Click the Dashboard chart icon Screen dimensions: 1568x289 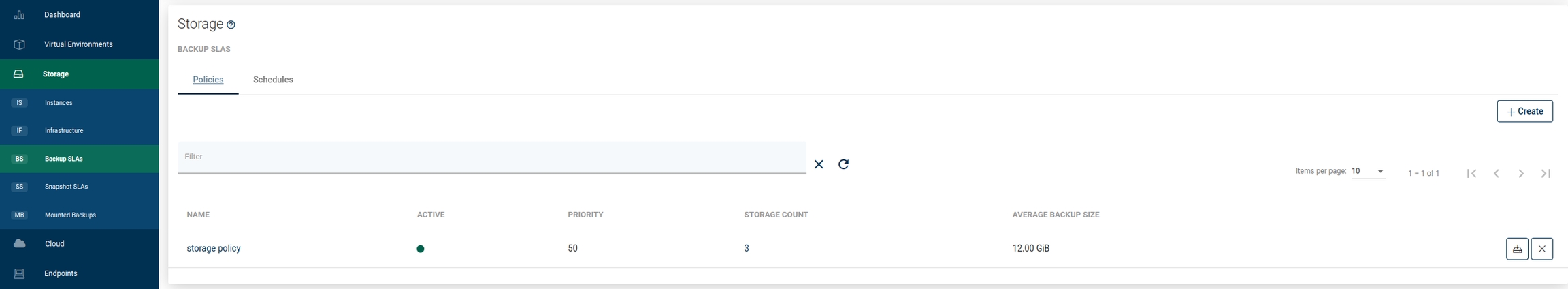(19, 15)
